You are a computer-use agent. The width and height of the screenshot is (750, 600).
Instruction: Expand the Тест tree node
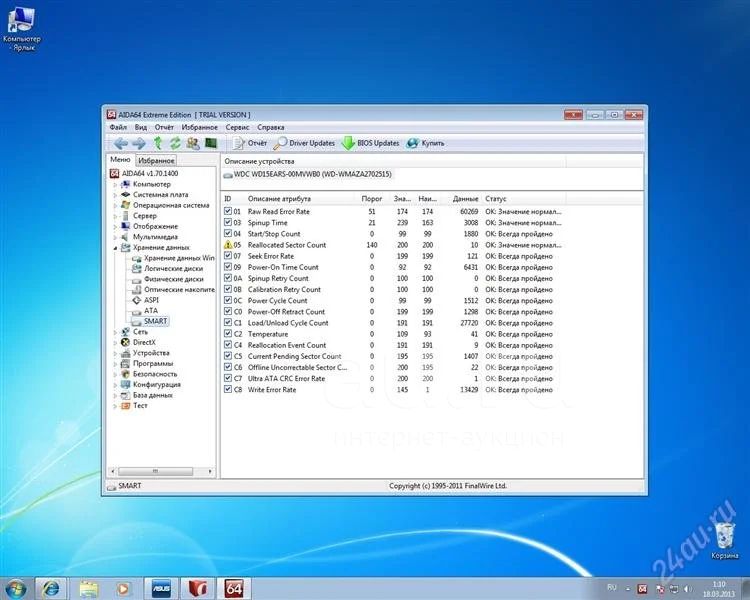click(x=115, y=406)
